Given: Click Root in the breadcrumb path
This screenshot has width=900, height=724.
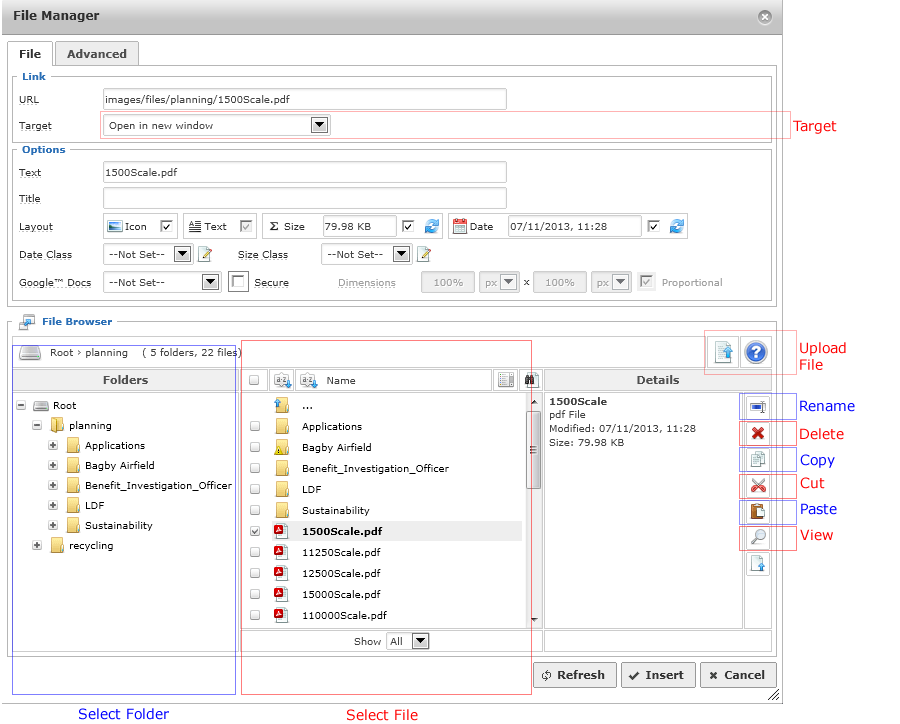Looking at the screenshot, I should coord(61,353).
